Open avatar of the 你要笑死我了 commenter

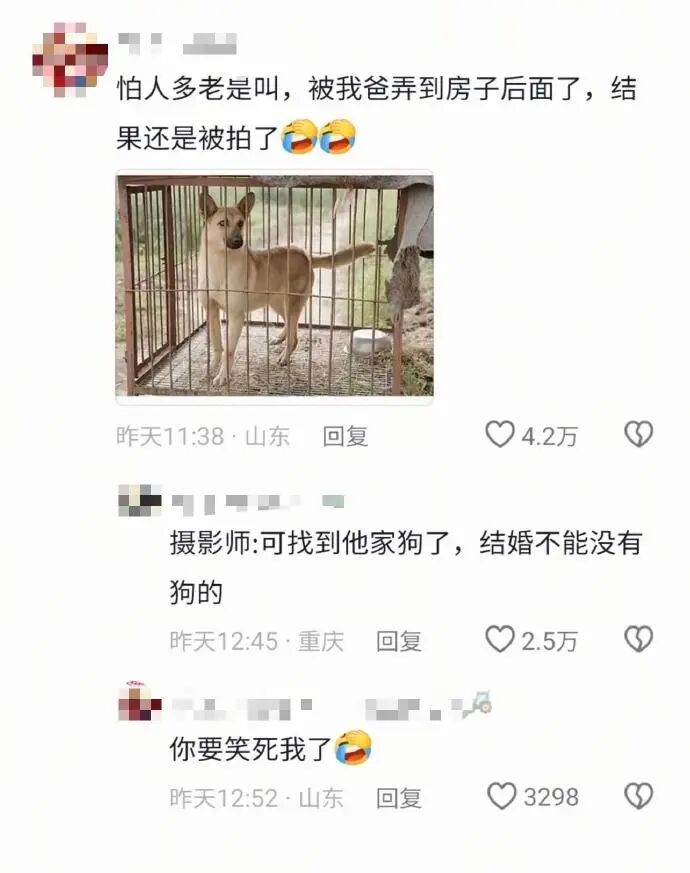click(140, 701)
